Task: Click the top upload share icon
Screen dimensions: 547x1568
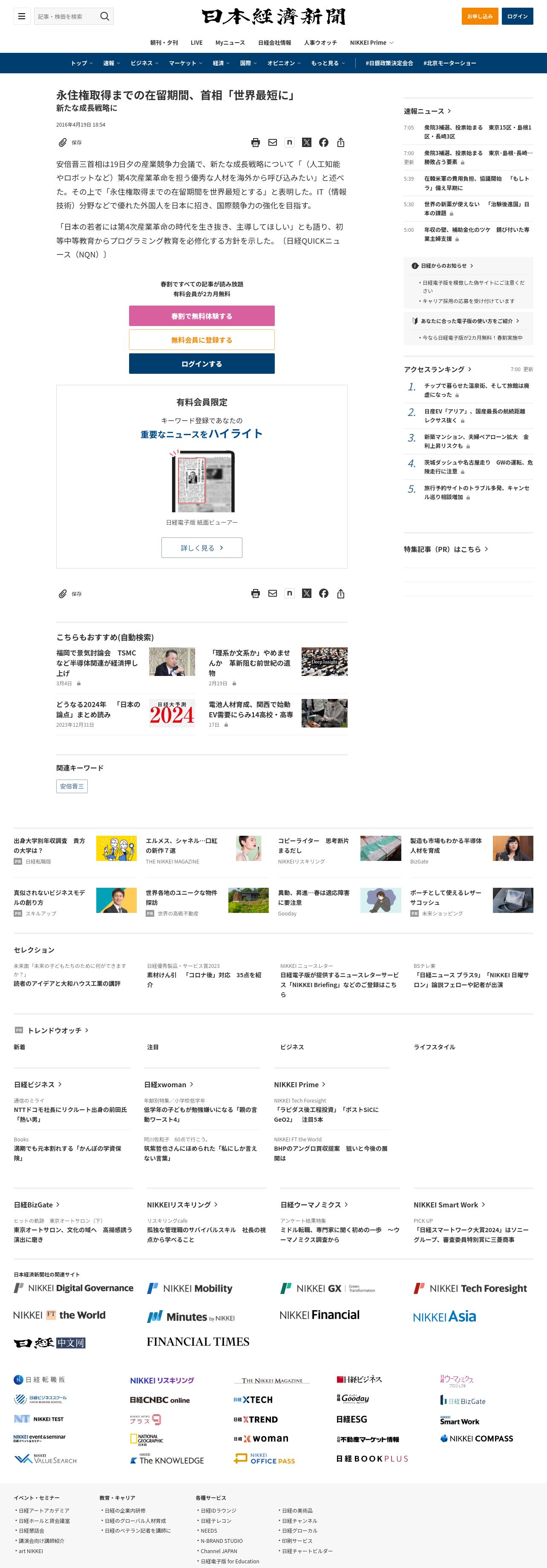Action: (341, 142)
